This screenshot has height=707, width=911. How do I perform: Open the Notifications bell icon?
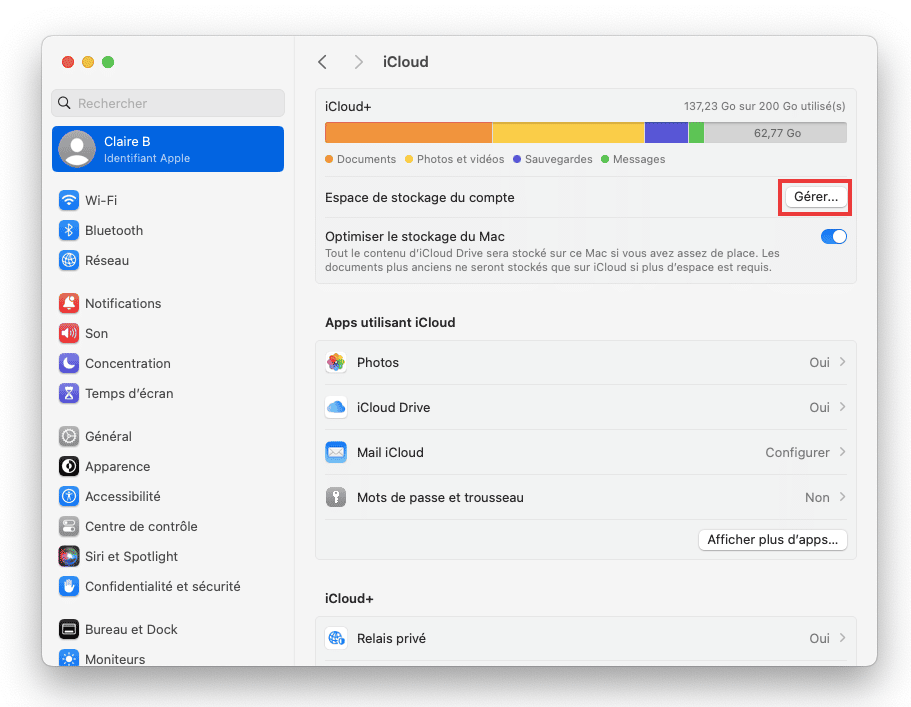[x=69, y=303]
